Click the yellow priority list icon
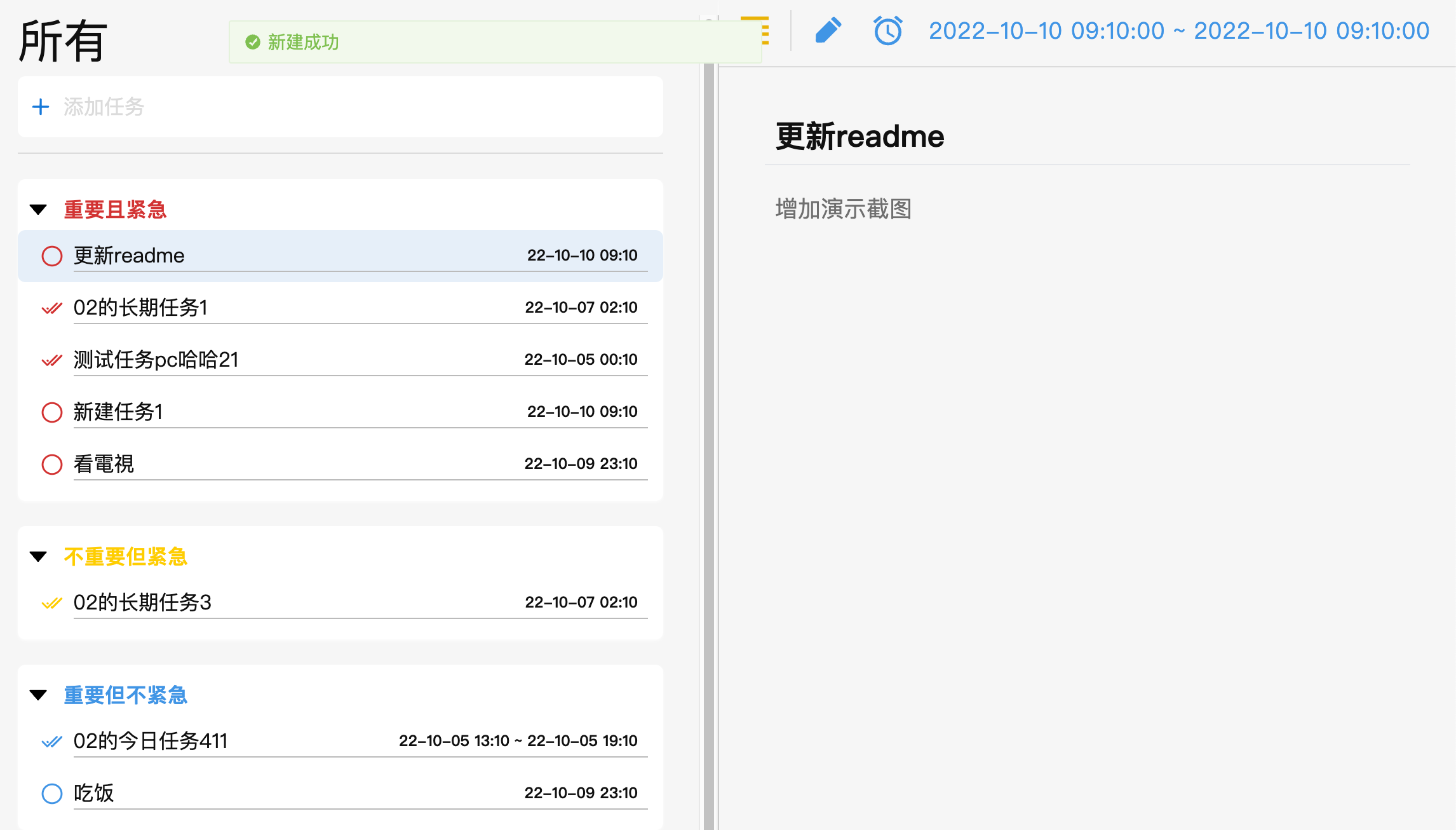The image size is (1456, 830). (x=764, y=31)
